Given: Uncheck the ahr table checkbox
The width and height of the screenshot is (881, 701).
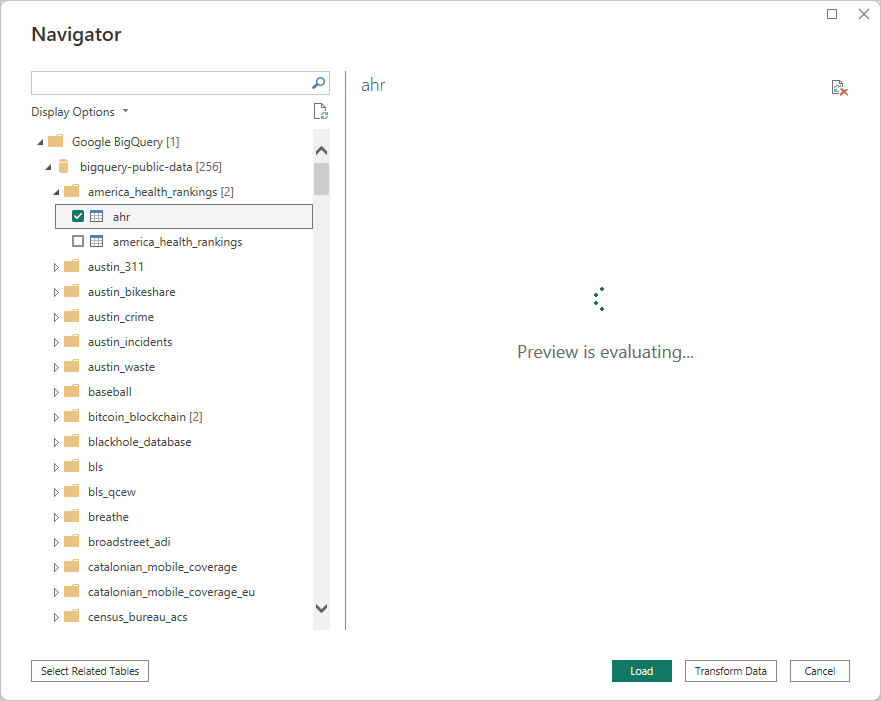Looking at the screenshot, I should tap(78, 216).
